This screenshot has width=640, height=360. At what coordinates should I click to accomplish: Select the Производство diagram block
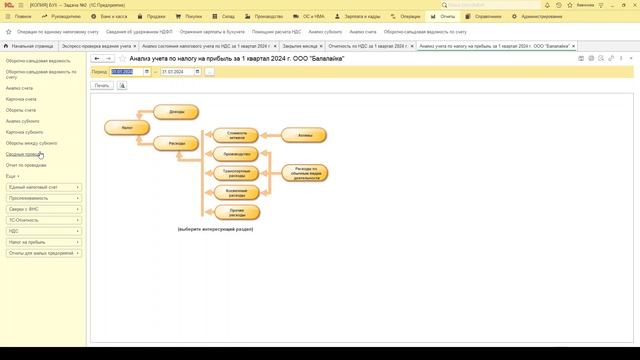(x=236, y=154)
